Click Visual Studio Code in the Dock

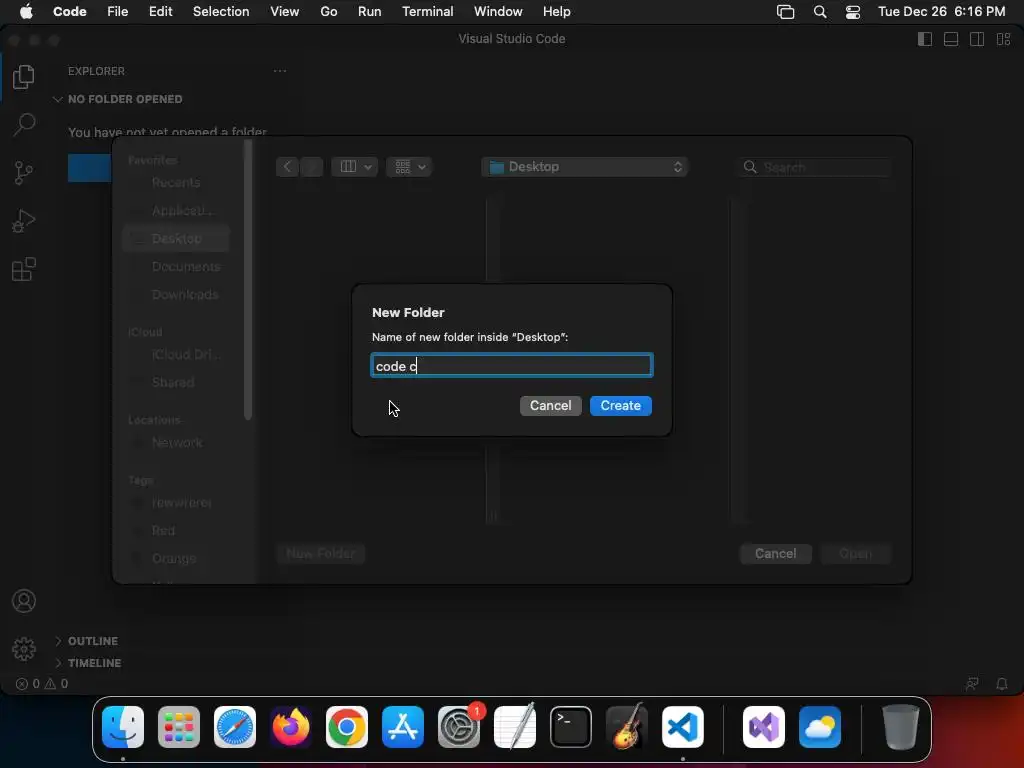682,727
